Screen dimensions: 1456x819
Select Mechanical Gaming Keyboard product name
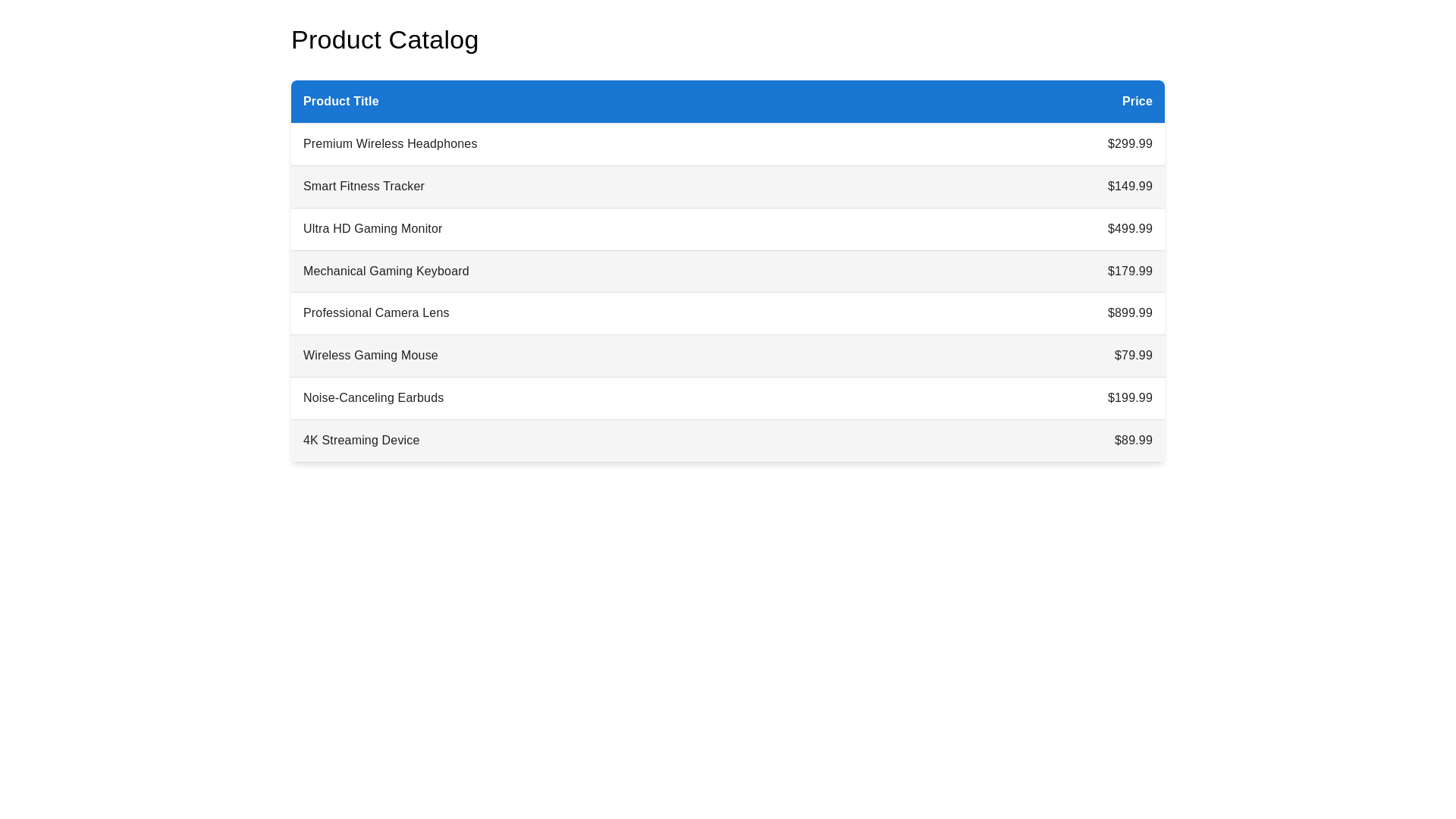[386, 271]
